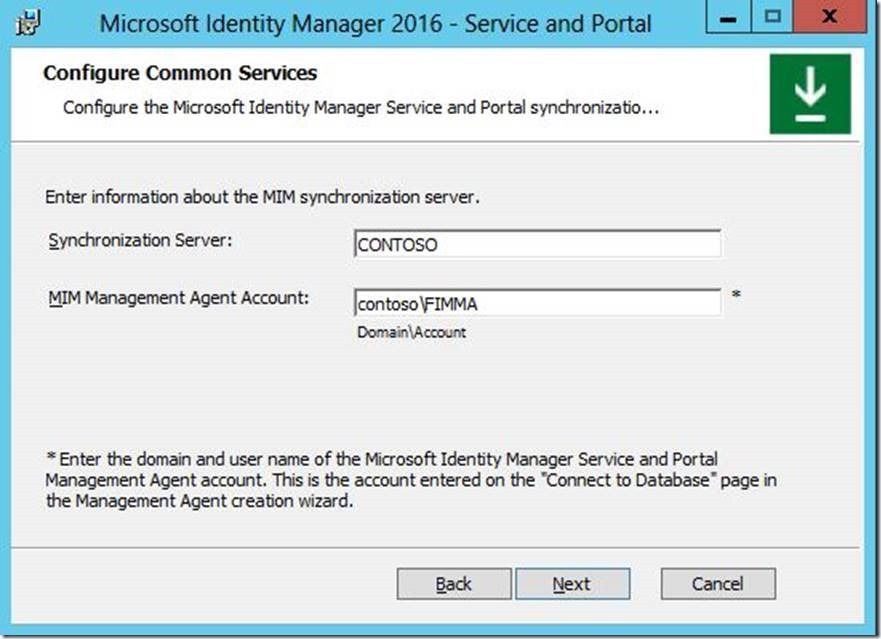The image size is (881, 639).
Task: Click the Synchronization Server label
Action: 139,240
